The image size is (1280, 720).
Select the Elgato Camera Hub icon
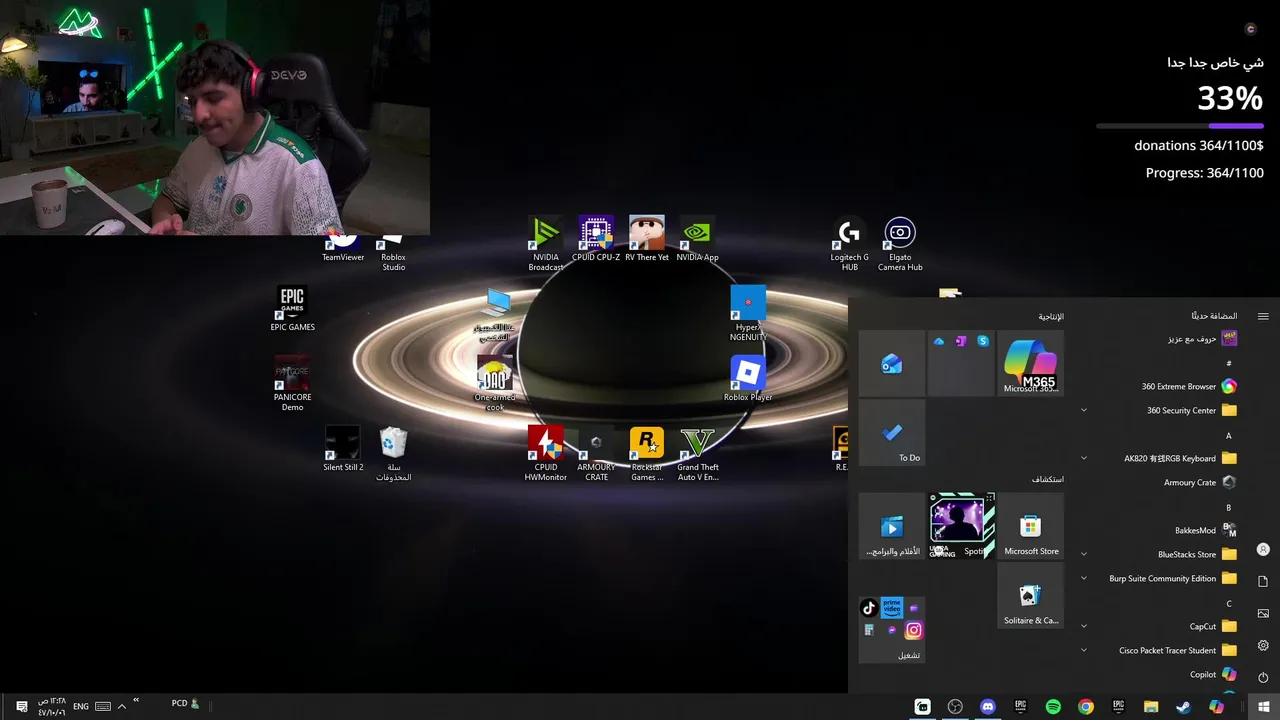click(x=900, y=243)
